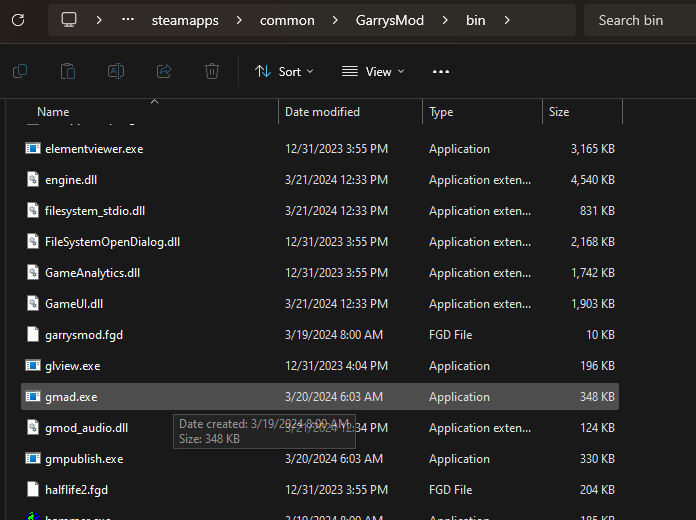
Task: Click the Paste clipboard icon
Action: point(68,71)
